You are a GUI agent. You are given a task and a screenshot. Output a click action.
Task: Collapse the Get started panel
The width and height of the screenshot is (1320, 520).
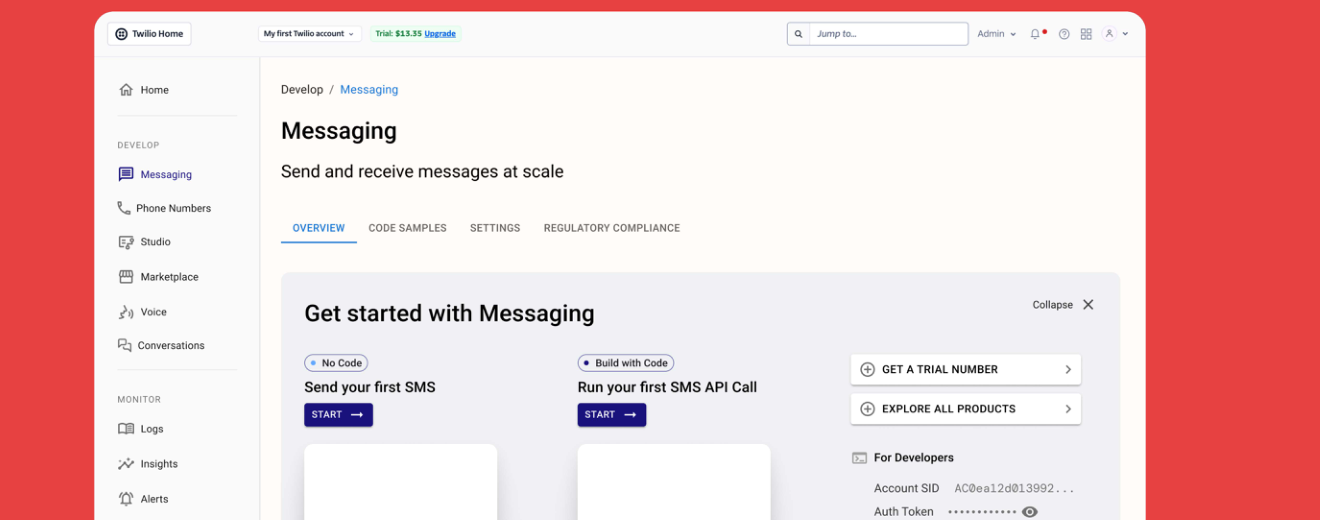click(1053, 305)
